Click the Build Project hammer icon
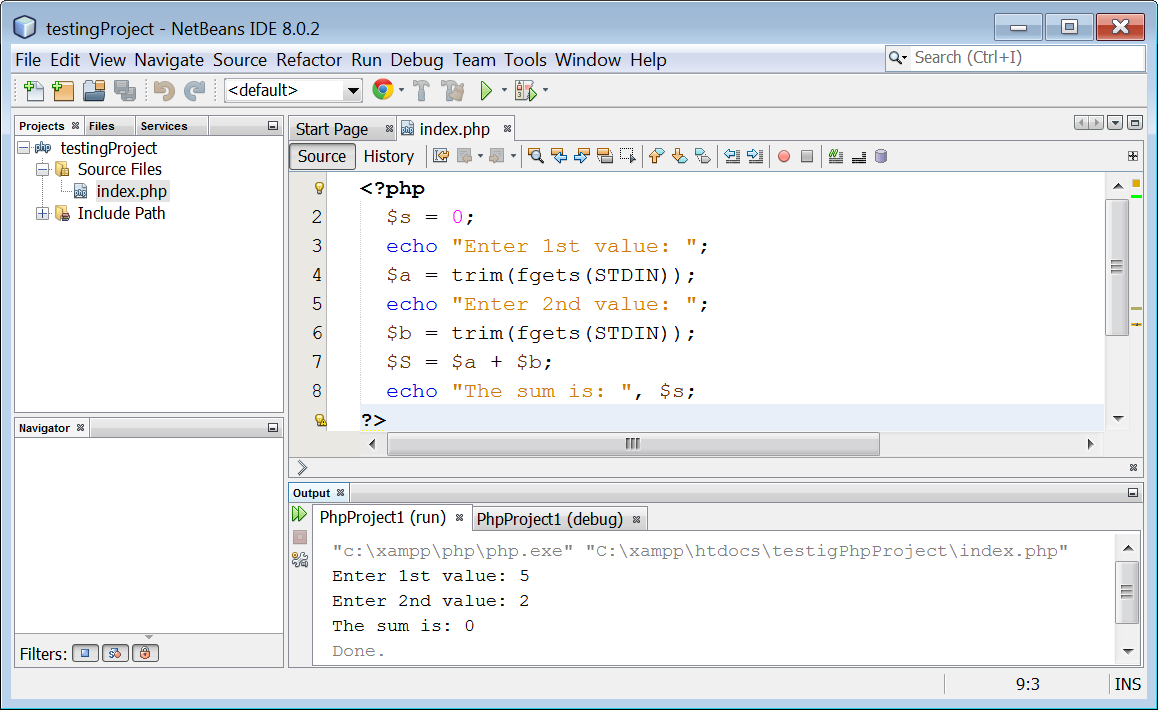This screenshot has height=710, width=1158. (x=421, y=90)
